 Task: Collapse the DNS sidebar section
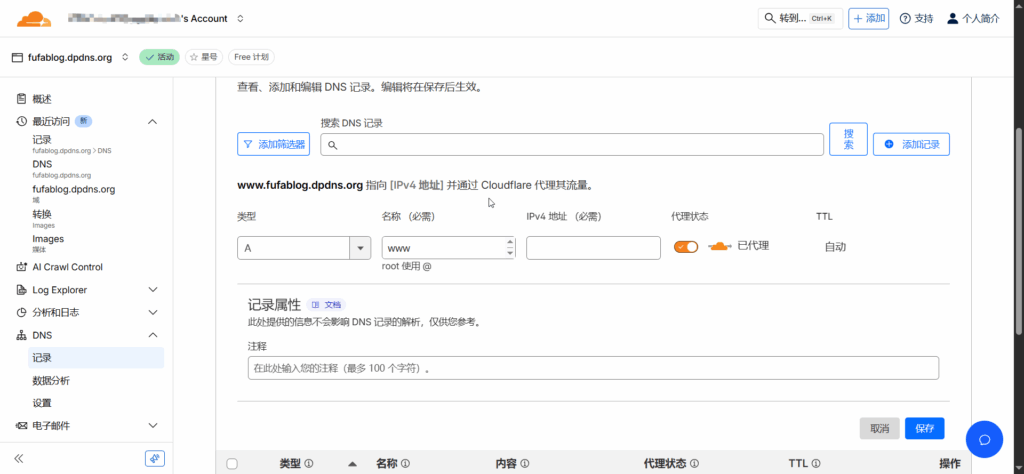[x=153, y=335]
